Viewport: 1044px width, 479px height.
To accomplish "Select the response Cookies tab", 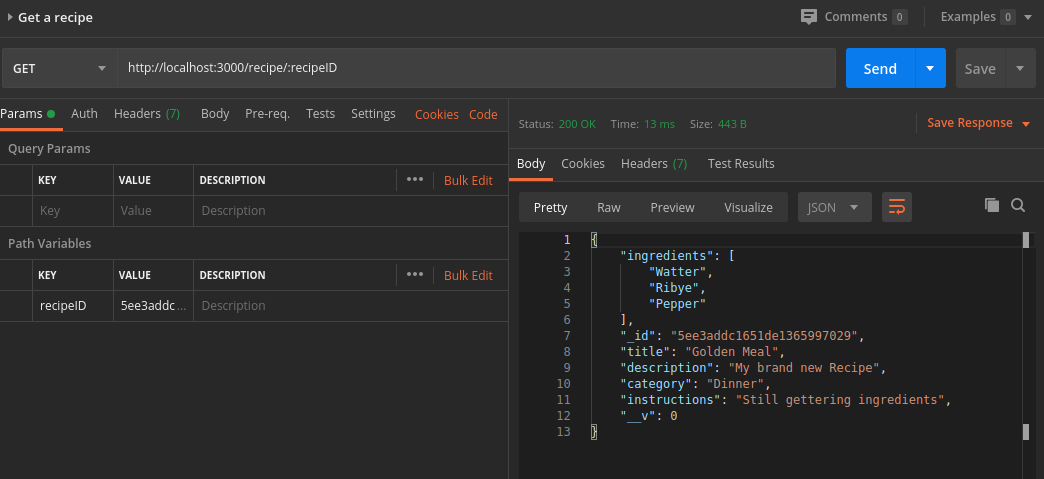I will point(583,164).
